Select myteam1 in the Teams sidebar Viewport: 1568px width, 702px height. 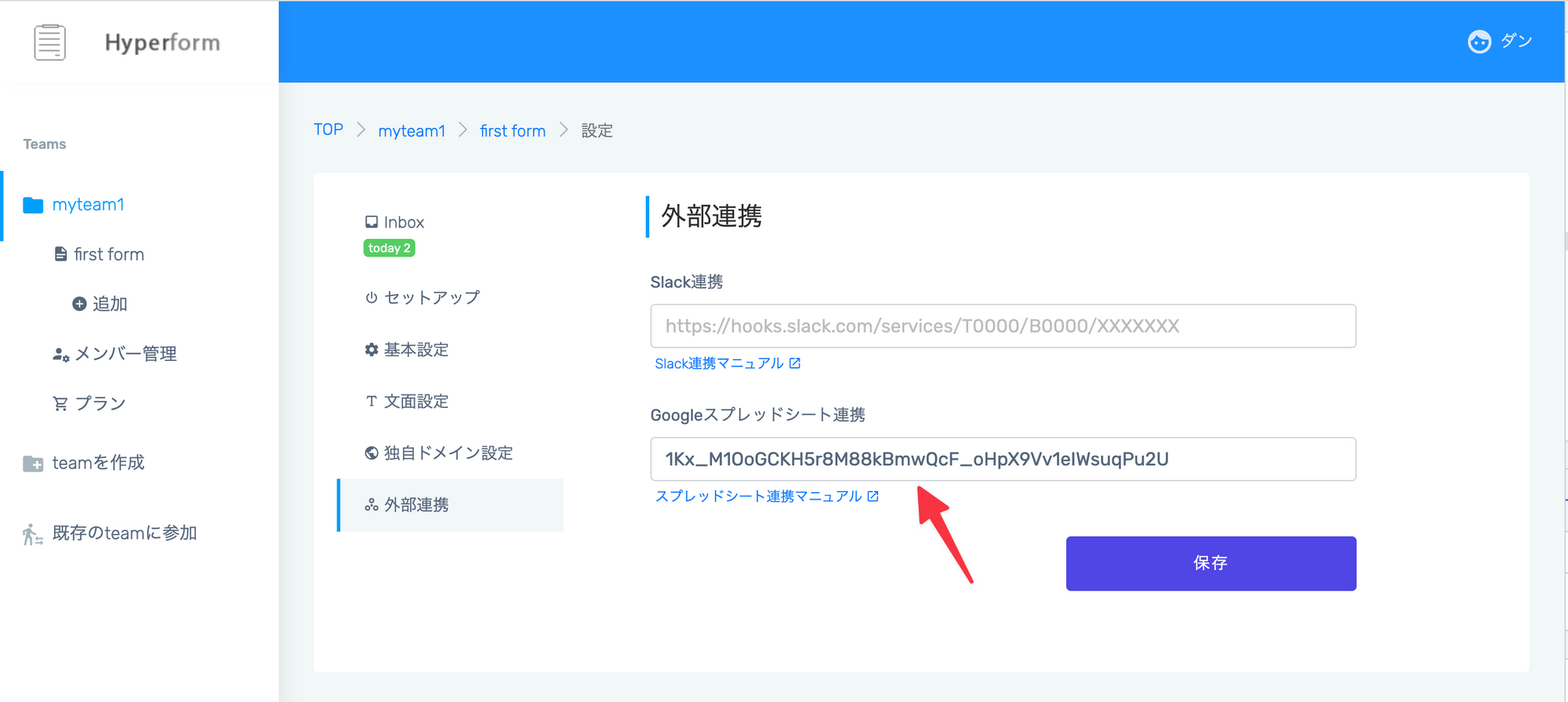click(x=88, y=205)
